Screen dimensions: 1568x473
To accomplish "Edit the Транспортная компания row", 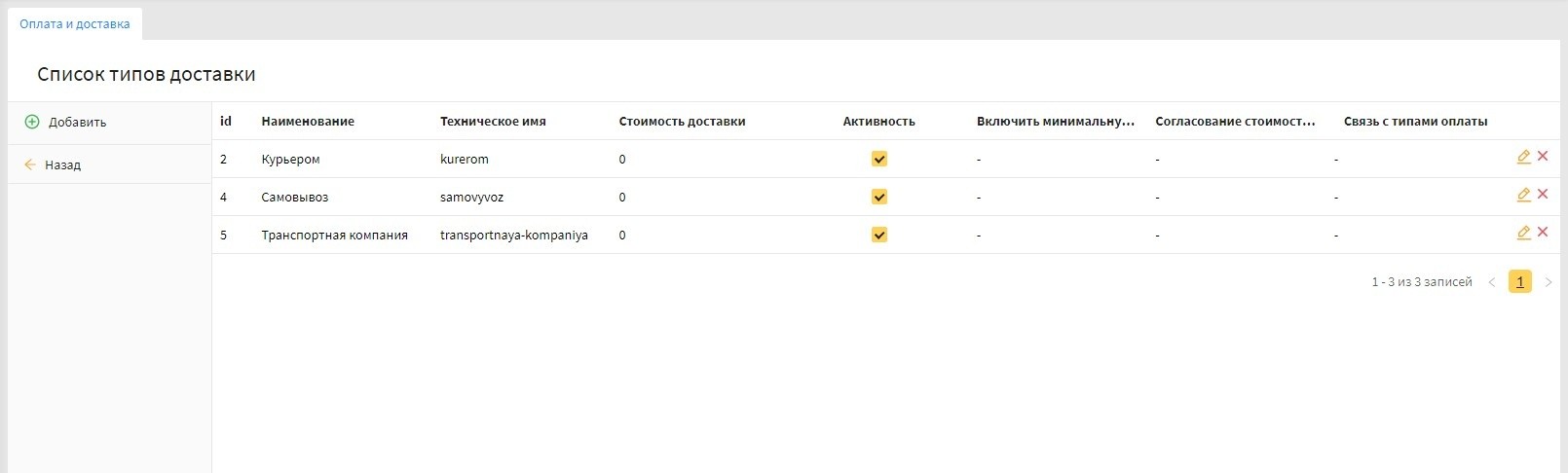I will (x=1523, y=233).
